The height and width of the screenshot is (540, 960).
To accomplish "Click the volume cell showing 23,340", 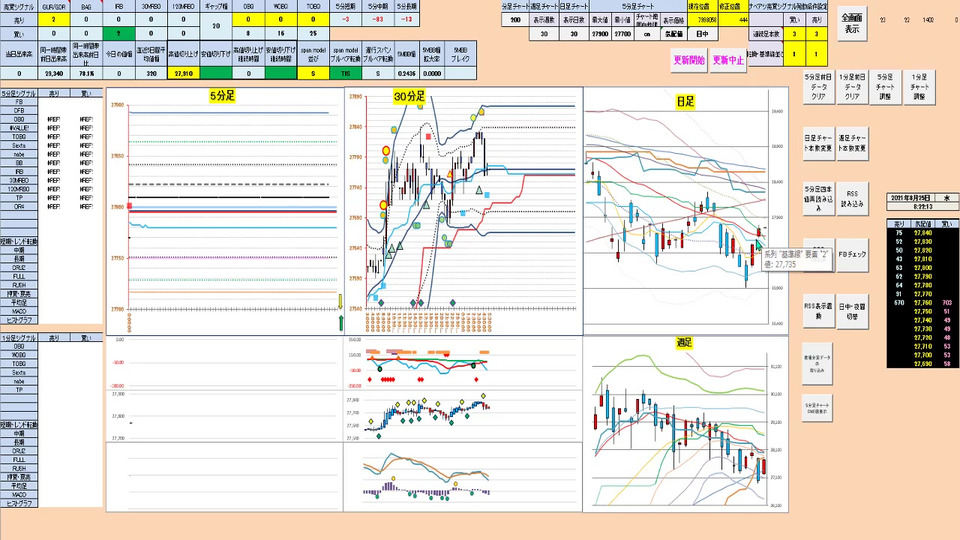I will point(54,73).
